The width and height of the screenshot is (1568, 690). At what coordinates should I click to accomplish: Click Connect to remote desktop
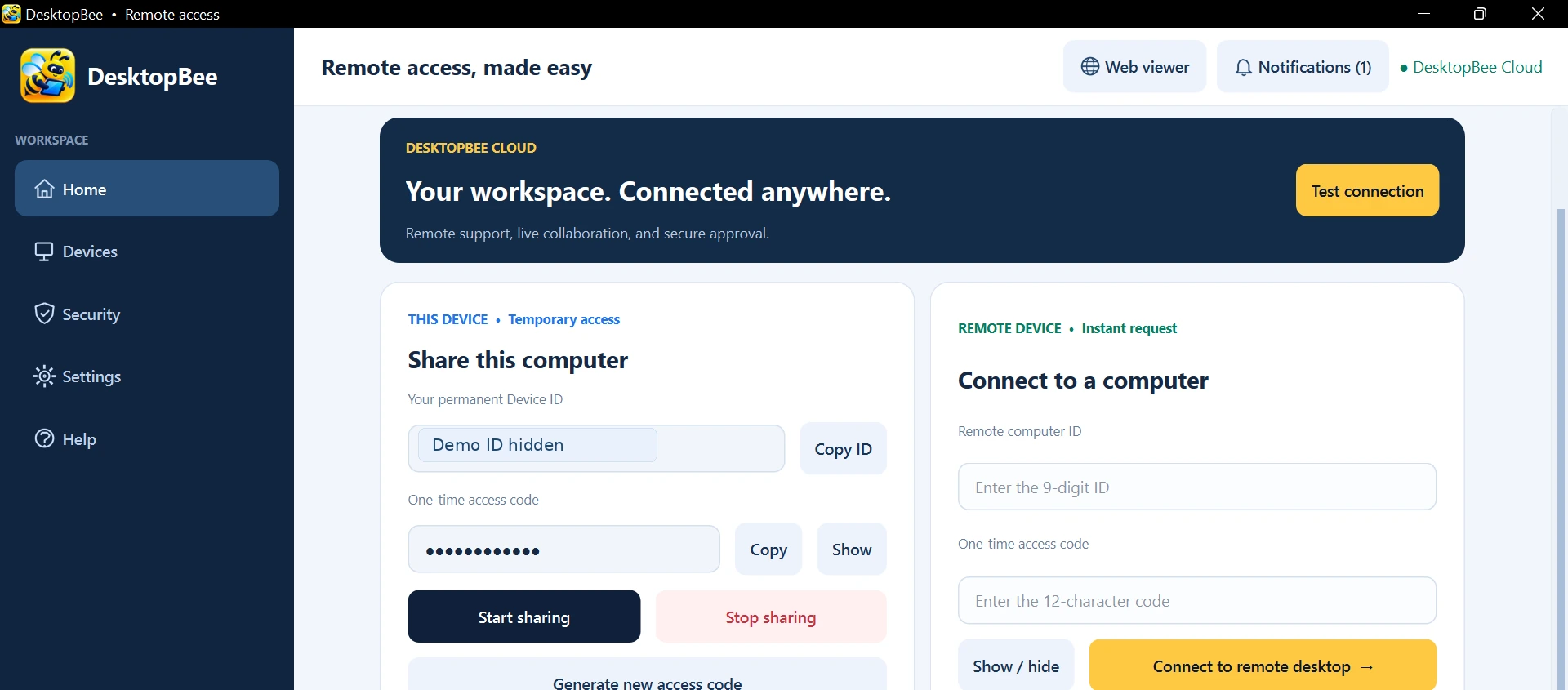1263,665
